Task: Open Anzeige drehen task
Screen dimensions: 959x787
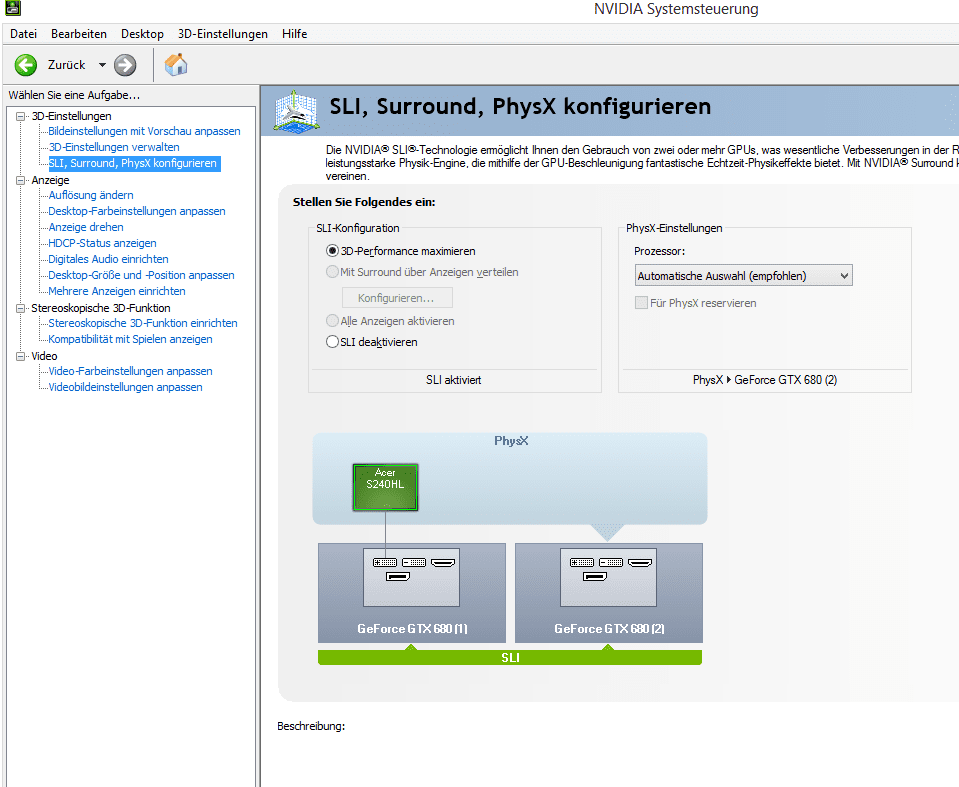Action: pyautogui.click(x=86, y=227)
